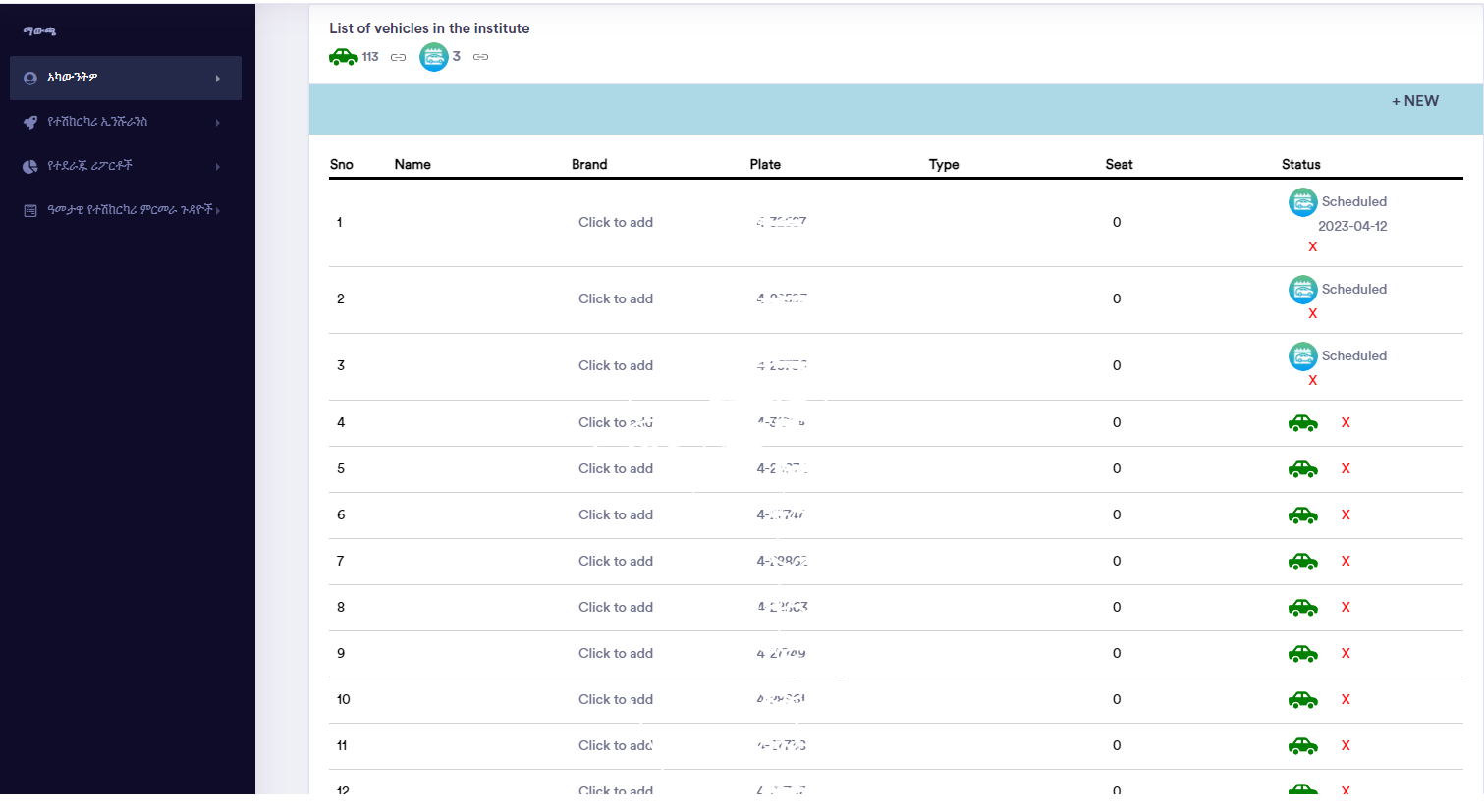The height and width of the screenshot is (812, 1484).
Task: Expand the sidebar menu with rocket icon
Action: pos(125,122)
